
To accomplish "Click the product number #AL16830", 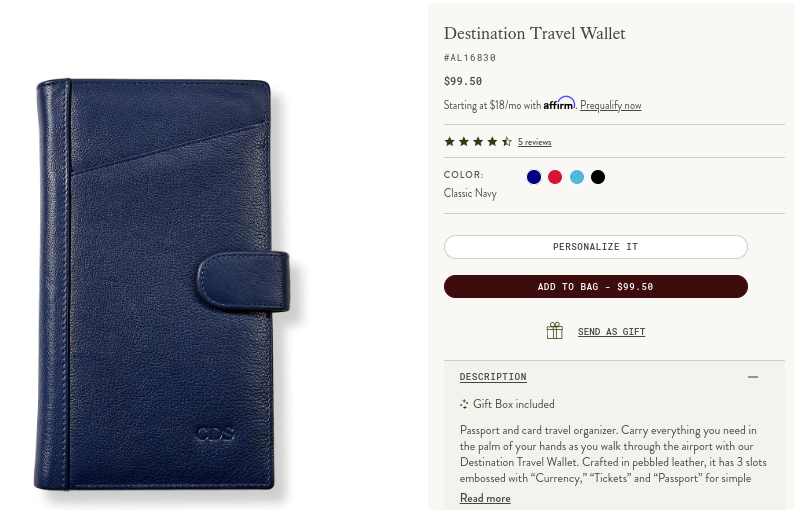I will coord(469,57).
